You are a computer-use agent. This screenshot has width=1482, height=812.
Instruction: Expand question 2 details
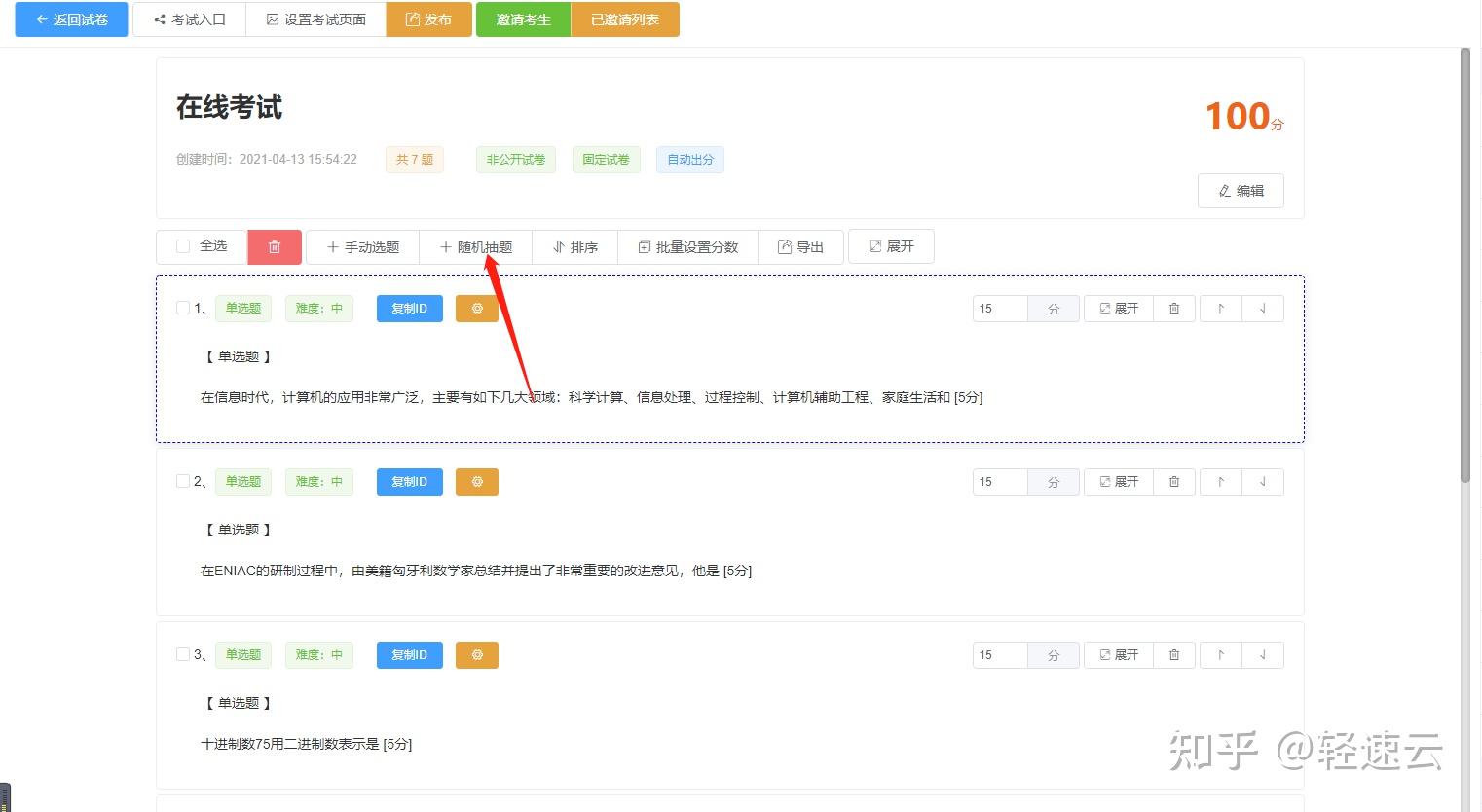[1119, 482]
